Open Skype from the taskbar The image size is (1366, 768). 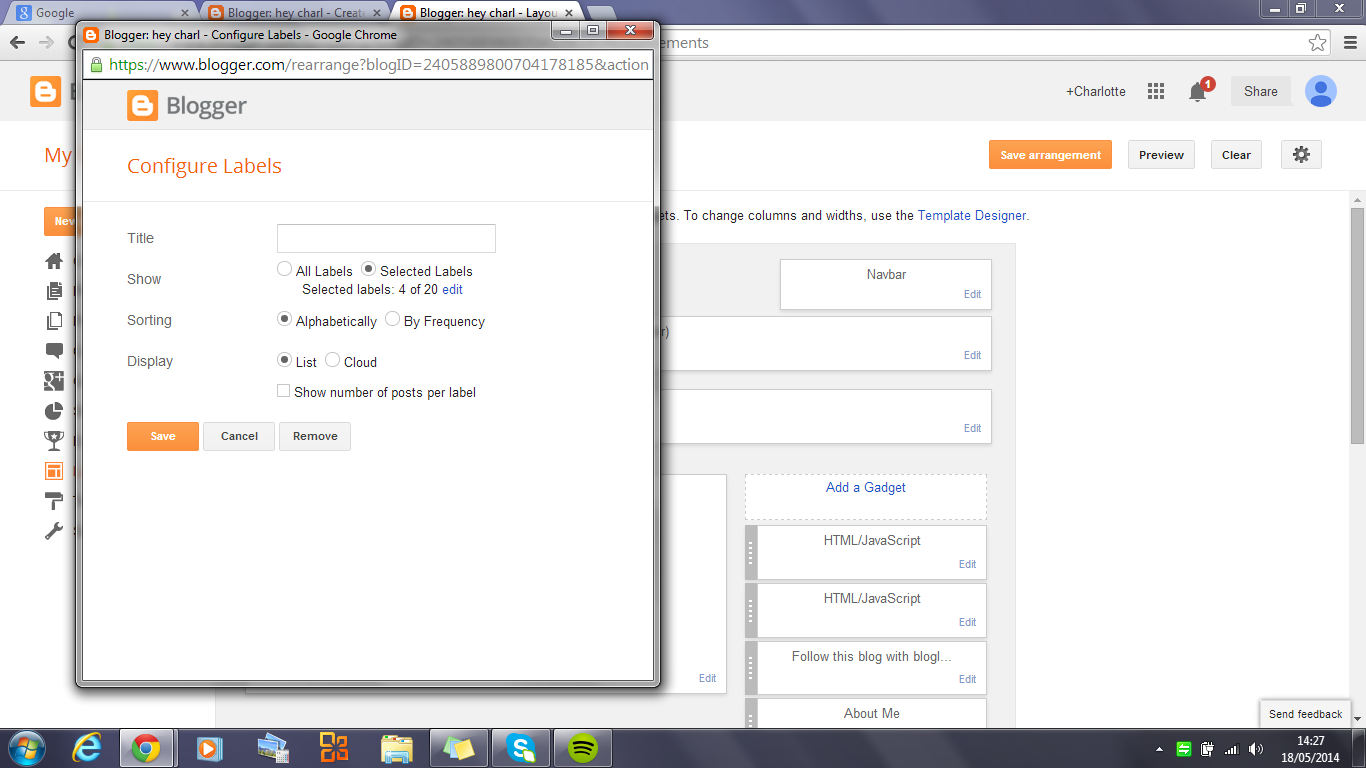pyautogui.click(x=521, y=748)
